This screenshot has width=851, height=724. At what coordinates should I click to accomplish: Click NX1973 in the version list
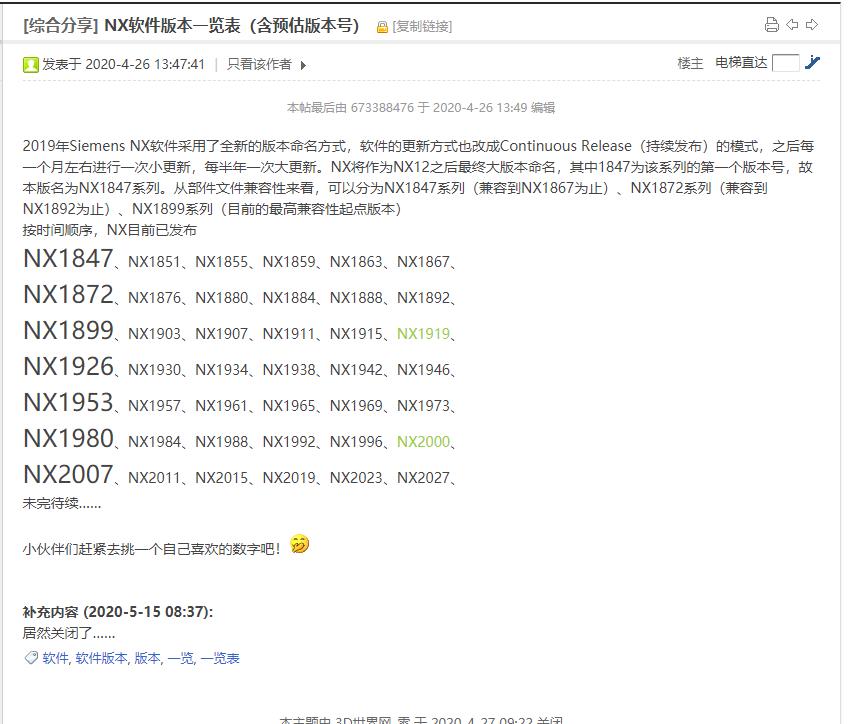423,405
